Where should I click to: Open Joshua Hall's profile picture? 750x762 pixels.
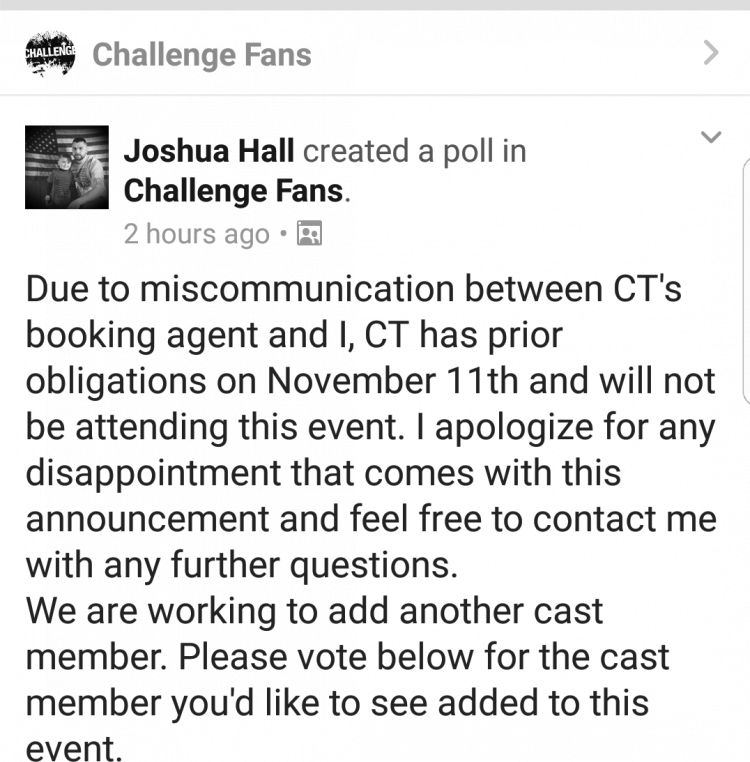[x=67, y=167]
